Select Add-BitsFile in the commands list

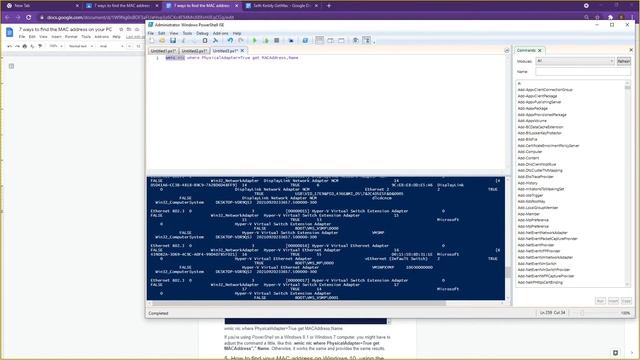click(x=527, y=140)
